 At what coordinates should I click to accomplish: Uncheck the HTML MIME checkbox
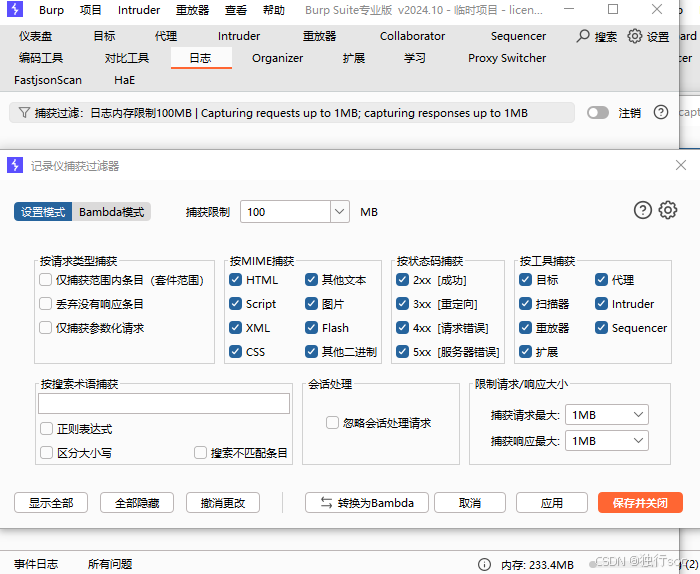point(235,280)
